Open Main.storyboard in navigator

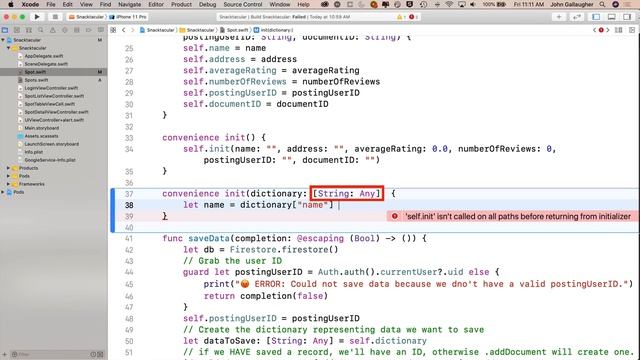point(42,128)
